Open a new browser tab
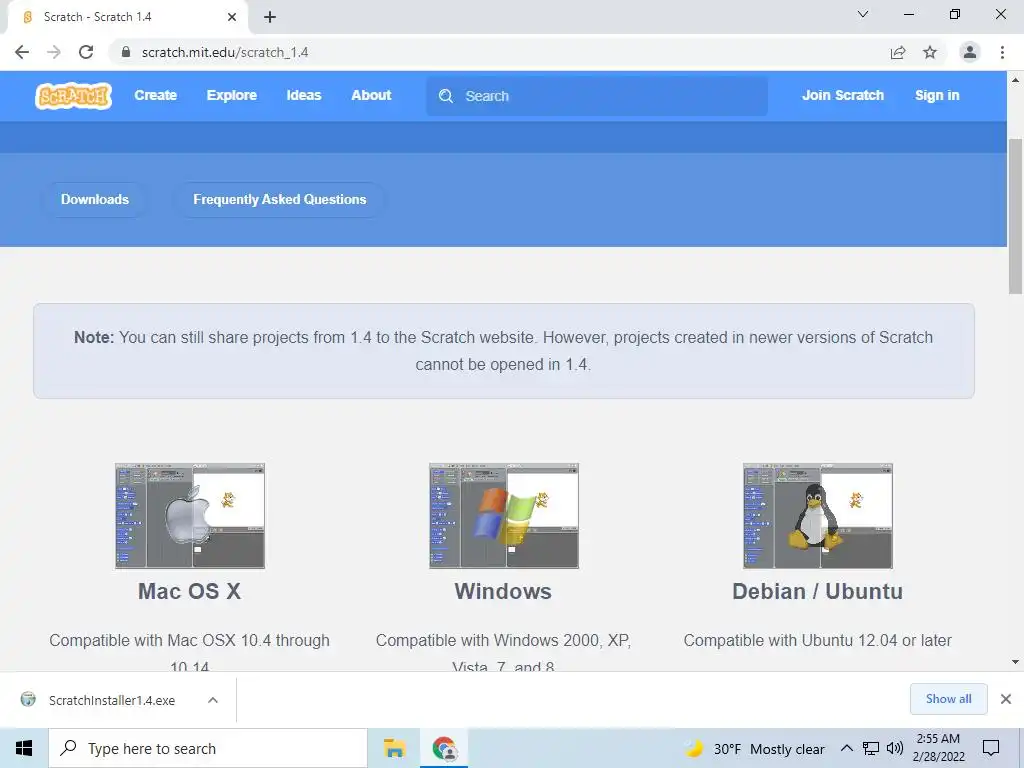 pyautogui.click(x=270, y=17)
